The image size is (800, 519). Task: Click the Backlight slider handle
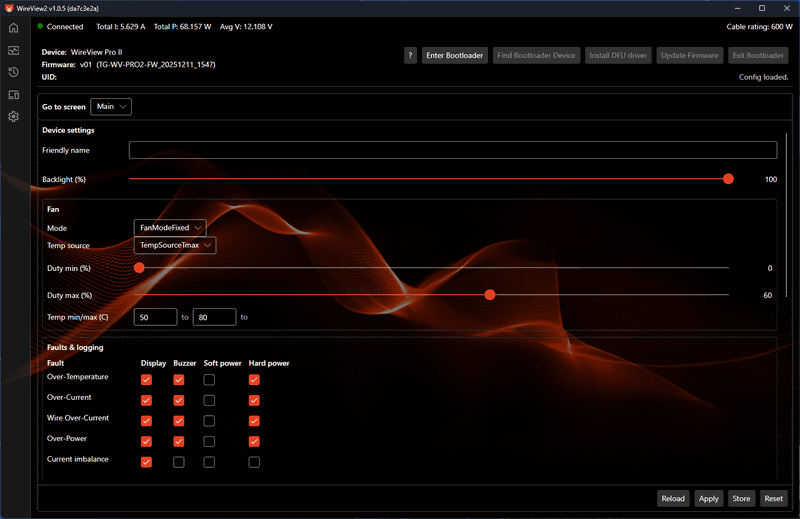coord(729,179)
